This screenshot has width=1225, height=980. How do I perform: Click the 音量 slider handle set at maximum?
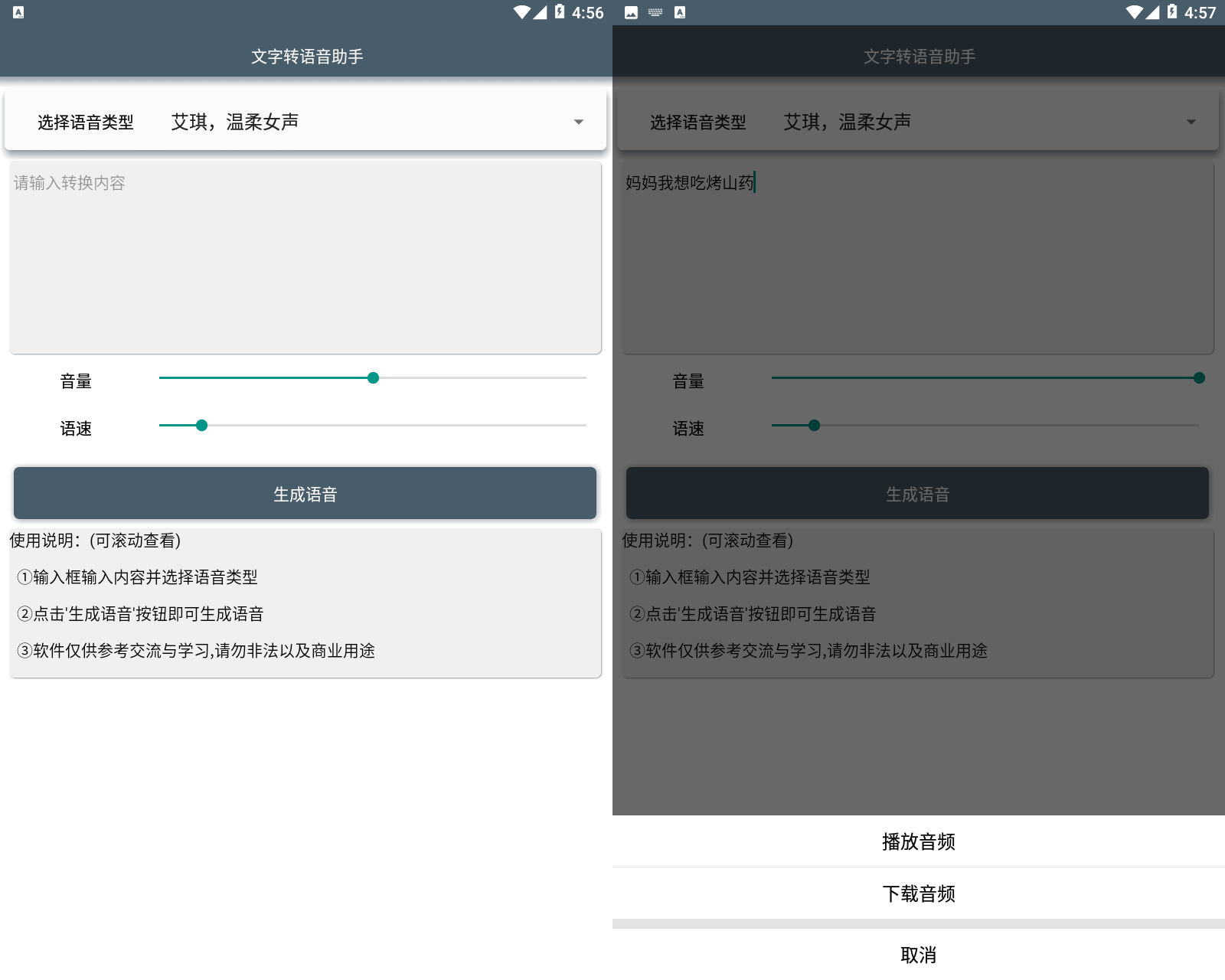click(x=1199, y=378)
